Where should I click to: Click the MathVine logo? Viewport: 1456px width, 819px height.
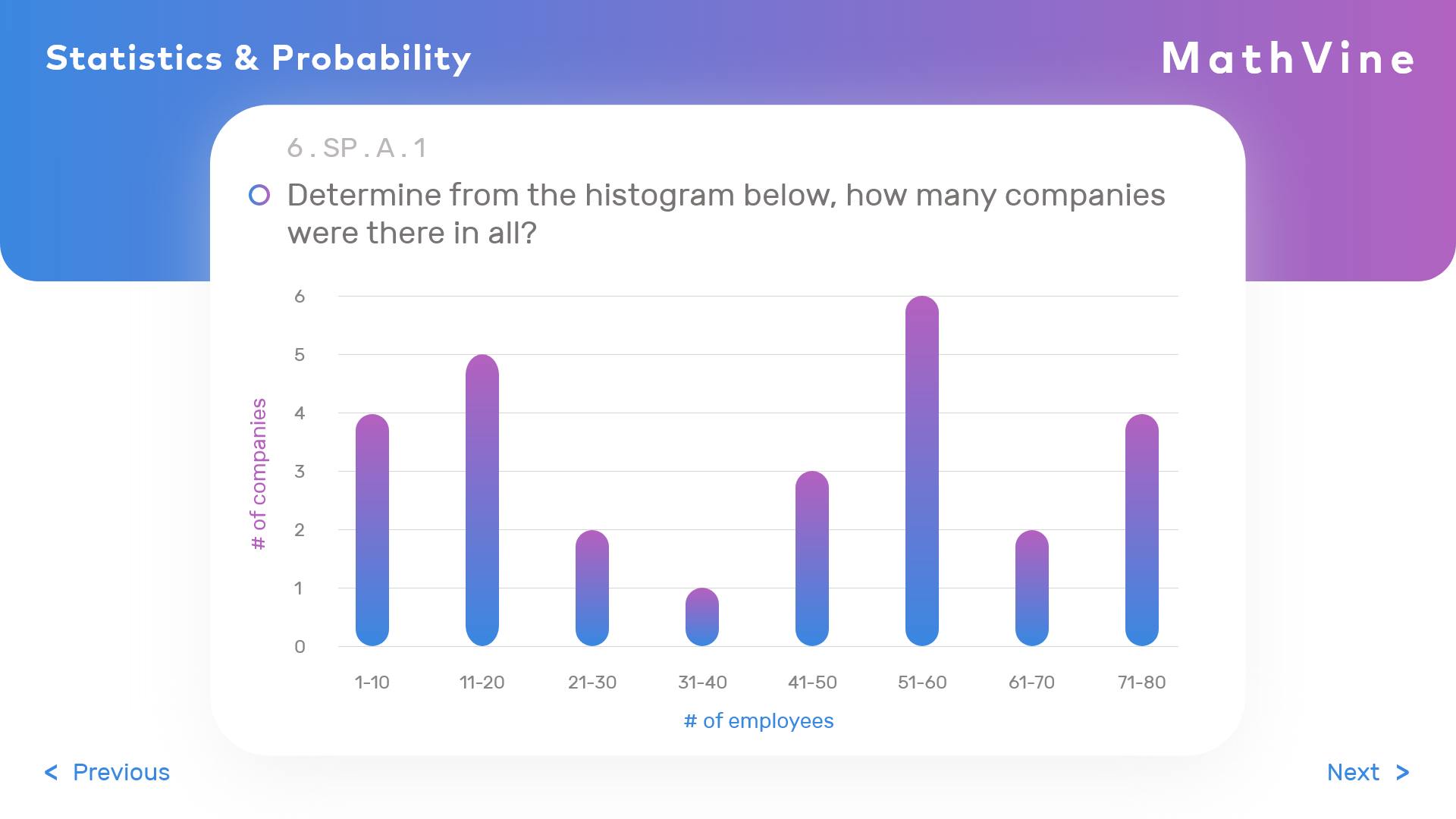click(1288, 58)
